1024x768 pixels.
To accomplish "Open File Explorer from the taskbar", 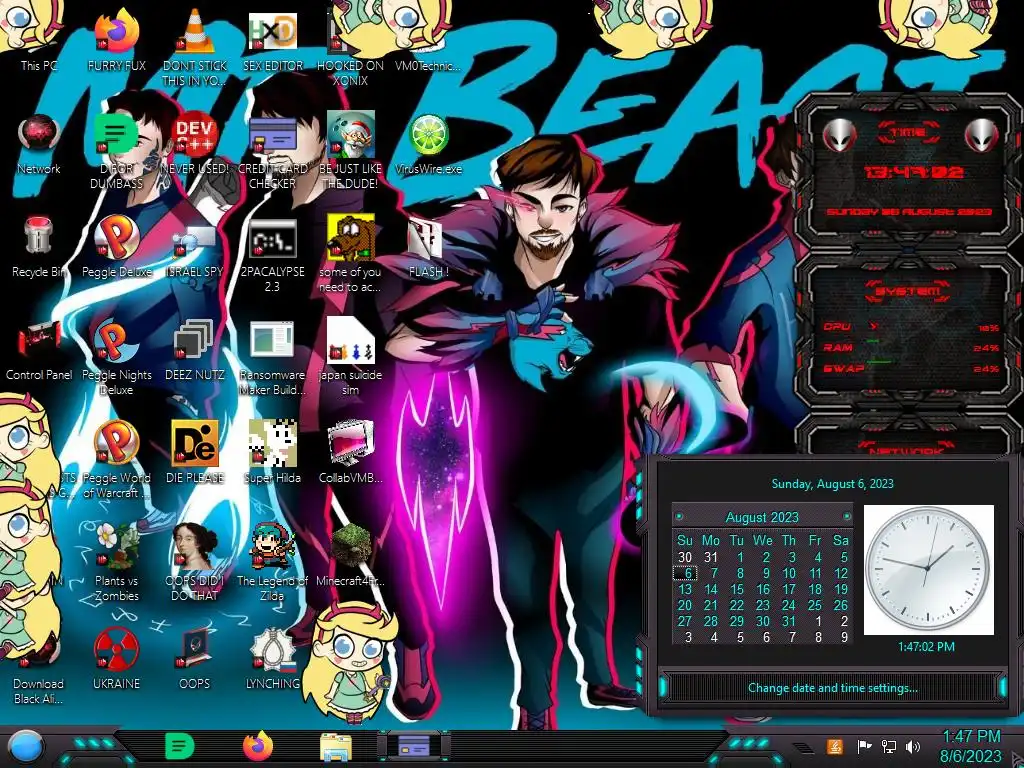I will (336, 747).
